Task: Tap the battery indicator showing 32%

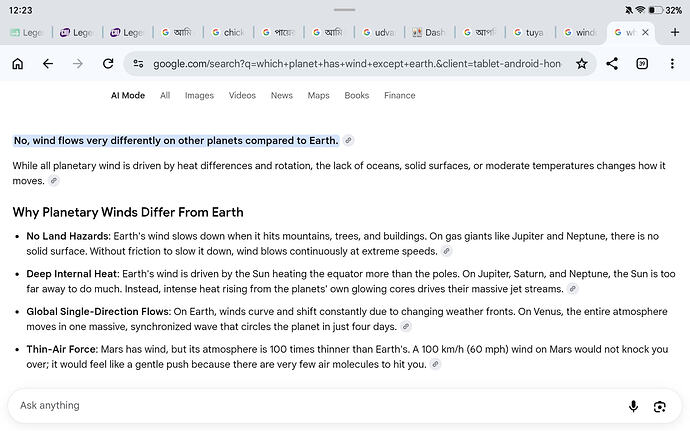Action: [x=665, y=10]
